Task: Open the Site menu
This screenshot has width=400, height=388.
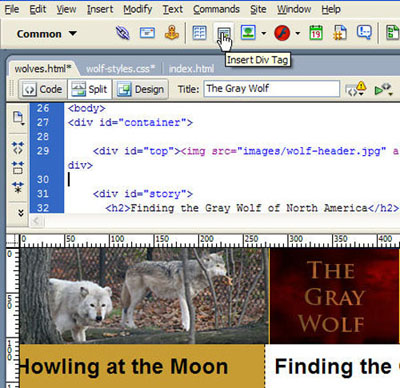Action: tap(258, 9)
